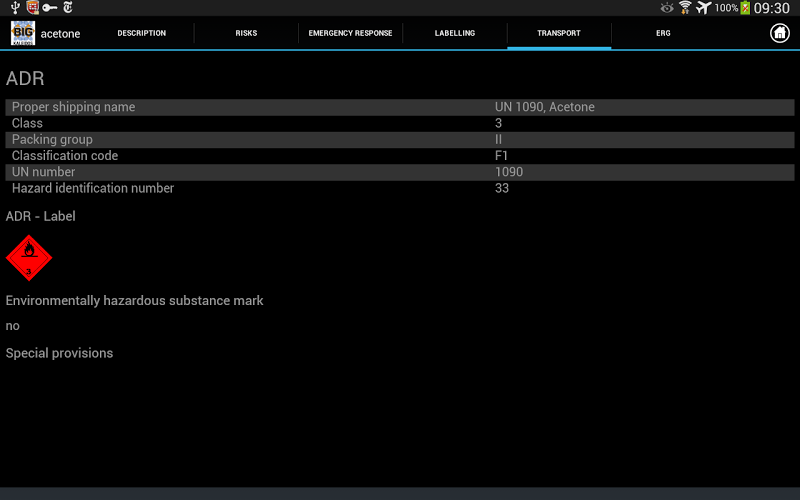Tap 'Environmentally hazardous substance mark' heading

[134, 301]
